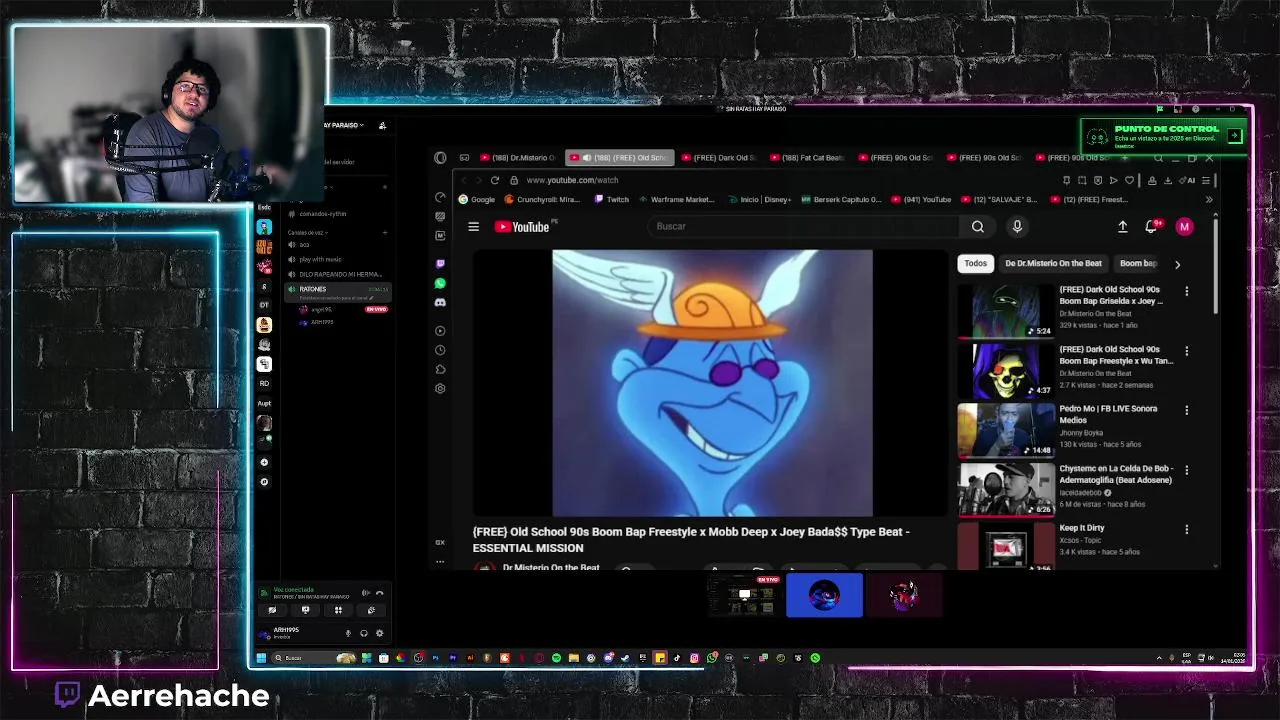Click the main video player with blue character
Image resolution: width=1280 pixels, height=720 pixels.
pos(712,383)
